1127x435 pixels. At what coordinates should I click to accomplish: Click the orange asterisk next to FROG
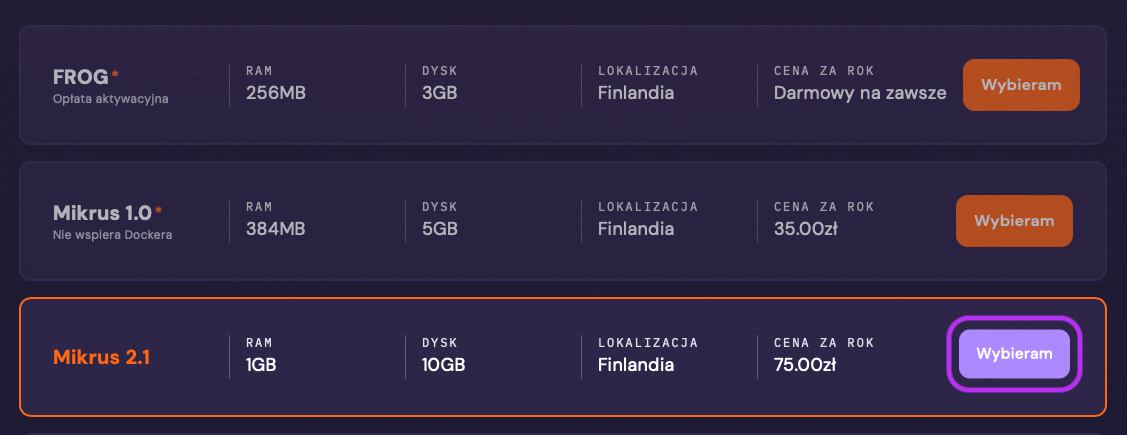pyautogui.click(x=115, y=73)
